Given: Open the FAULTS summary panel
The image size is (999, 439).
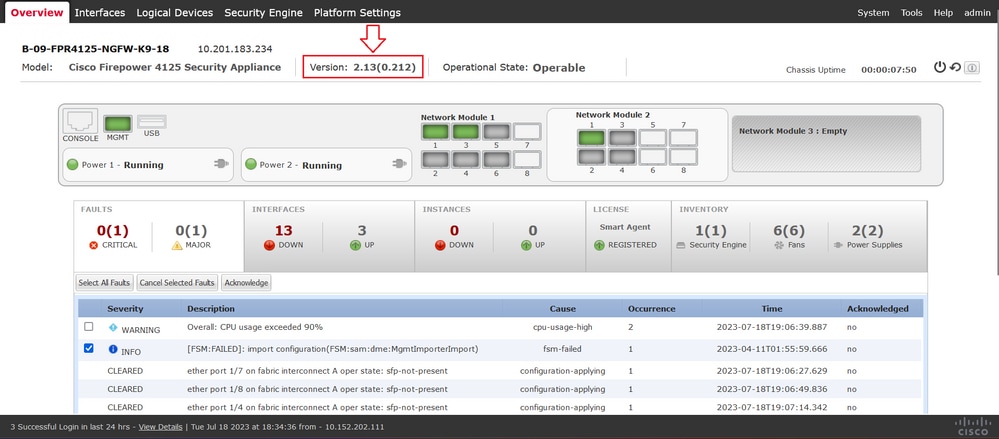Looking at the screenshot, I should coord(159,236).
